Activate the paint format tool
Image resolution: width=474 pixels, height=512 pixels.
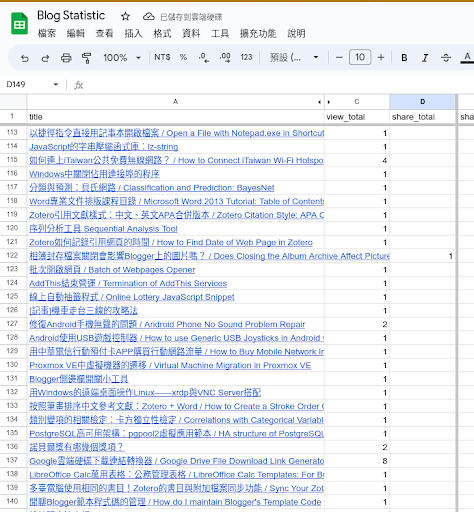(86, 58)
